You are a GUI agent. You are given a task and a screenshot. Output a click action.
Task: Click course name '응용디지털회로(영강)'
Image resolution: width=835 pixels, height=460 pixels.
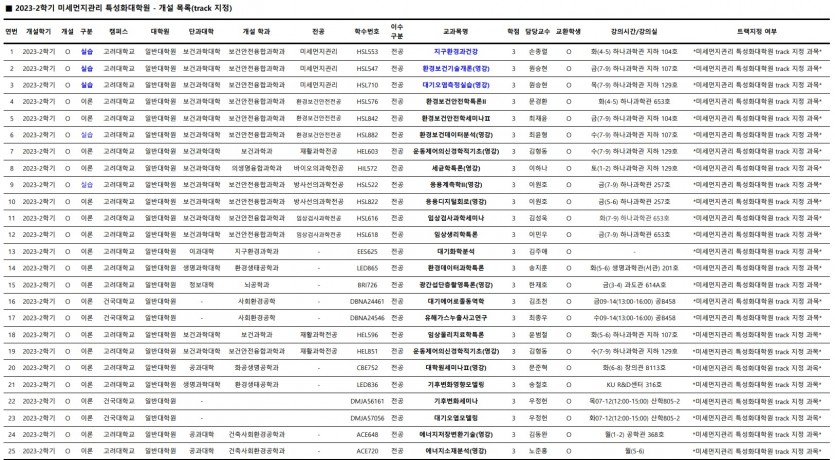(x=455, y=202)
